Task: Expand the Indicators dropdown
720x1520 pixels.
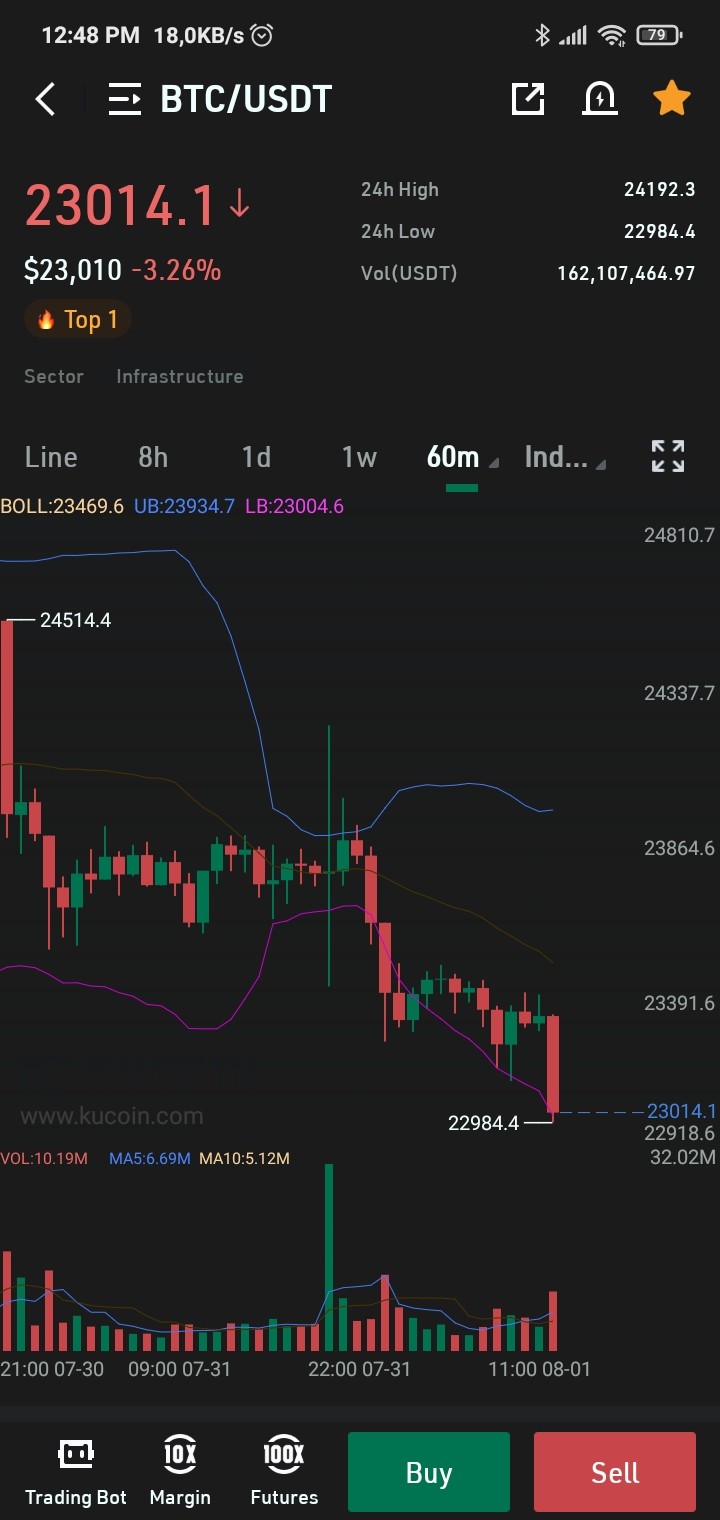Action: click(x=565, y=457)
